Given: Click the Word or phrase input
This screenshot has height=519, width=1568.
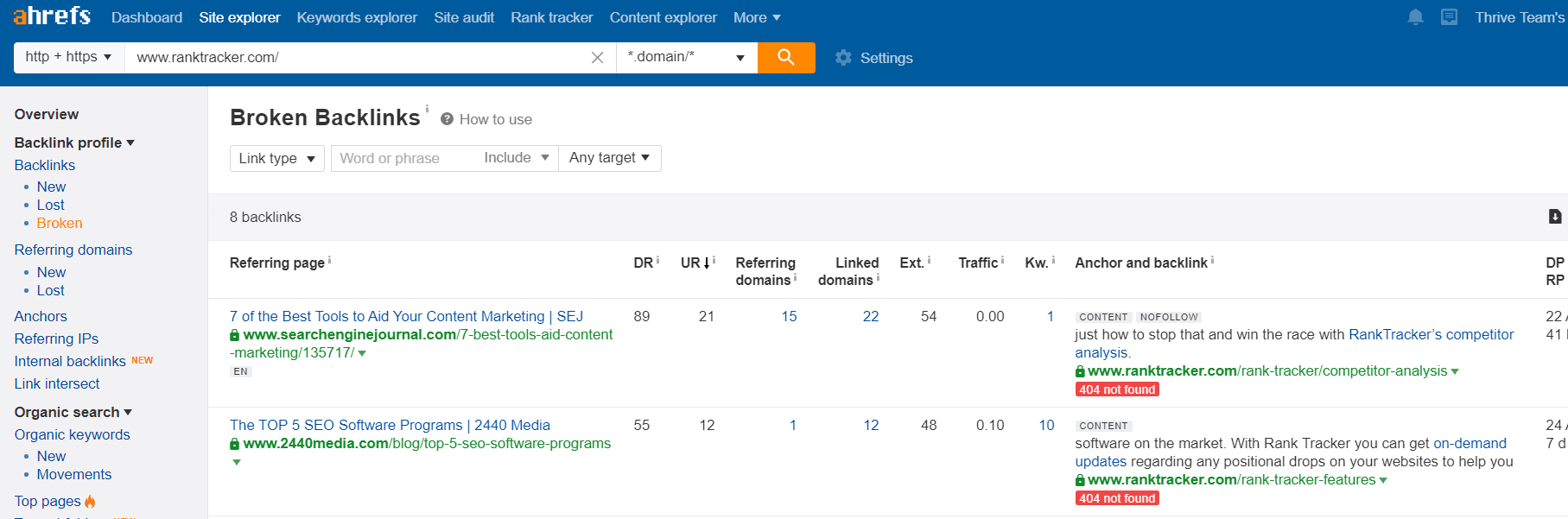Looking at the screenshot, I should (403, 158).
